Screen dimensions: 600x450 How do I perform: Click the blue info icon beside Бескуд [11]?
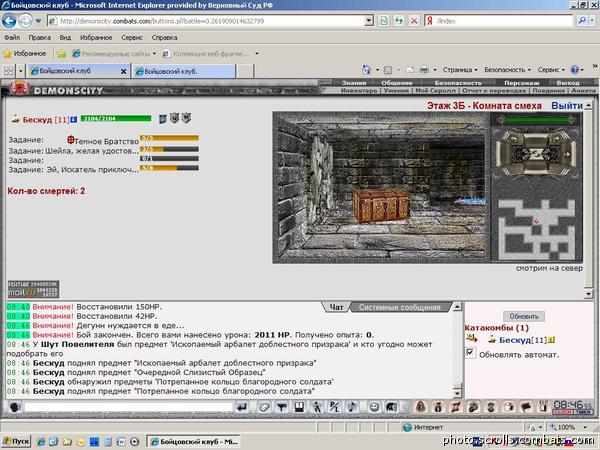(x=73, y=120)
